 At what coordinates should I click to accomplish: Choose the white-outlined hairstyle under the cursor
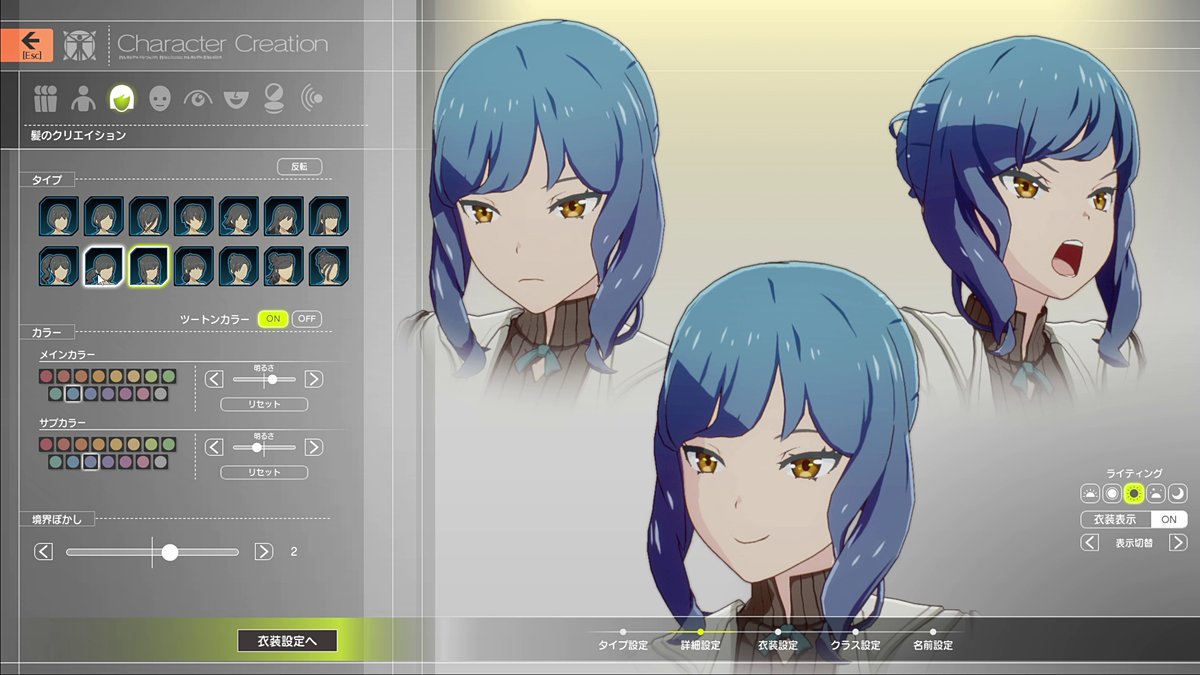[x=104, y=267]
